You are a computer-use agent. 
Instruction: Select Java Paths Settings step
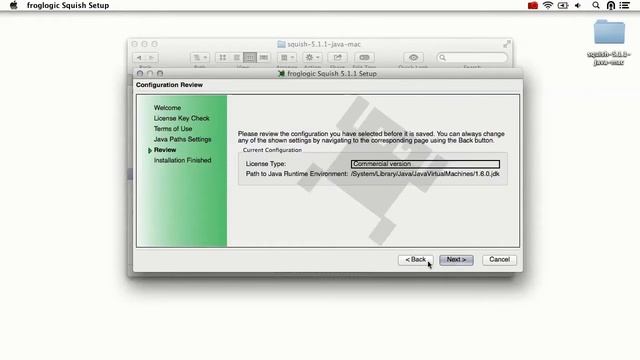click(x=182, y=139)
